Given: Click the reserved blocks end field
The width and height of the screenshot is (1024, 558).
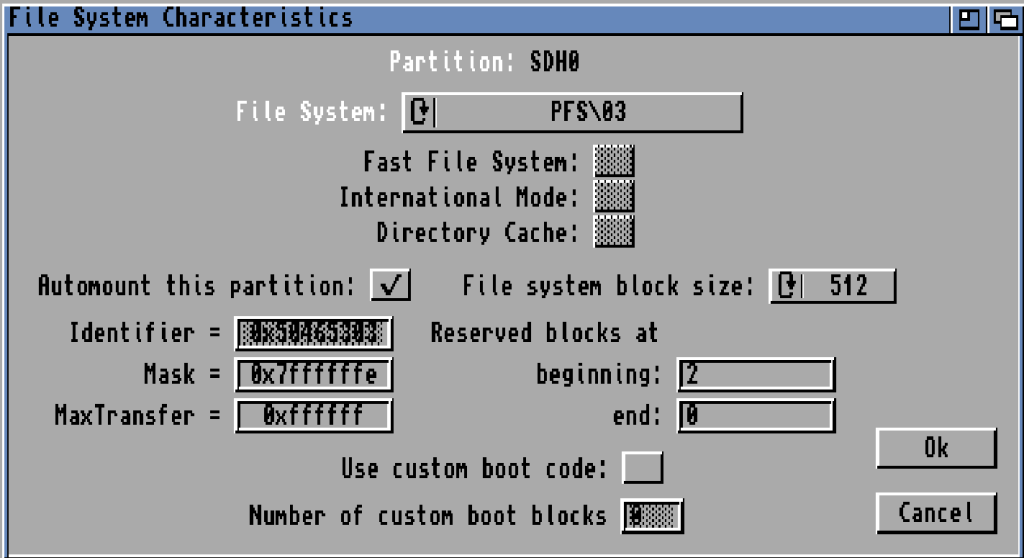Looking at the screenshot, I should click(x=755, y=415).
